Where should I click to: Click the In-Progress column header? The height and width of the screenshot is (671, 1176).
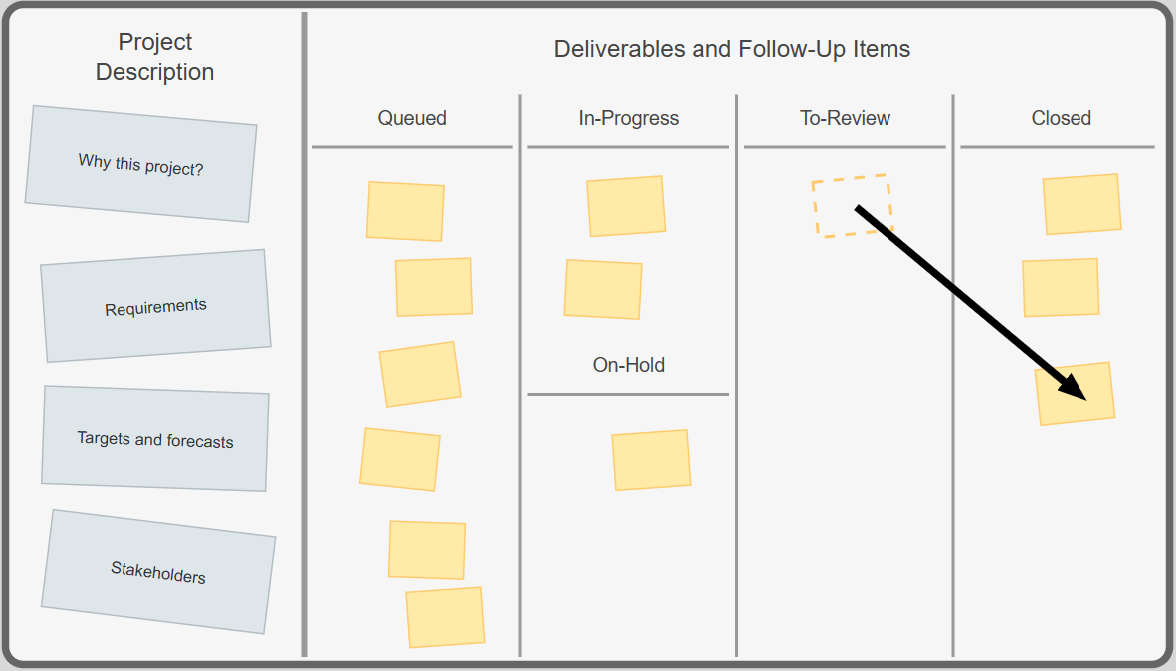point(628,118)
